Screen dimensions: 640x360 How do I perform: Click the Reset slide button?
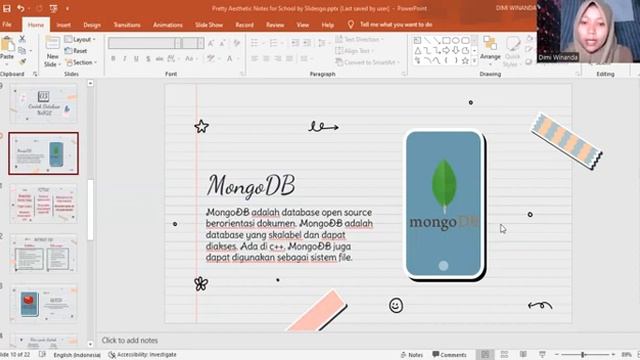coord(76,51)
